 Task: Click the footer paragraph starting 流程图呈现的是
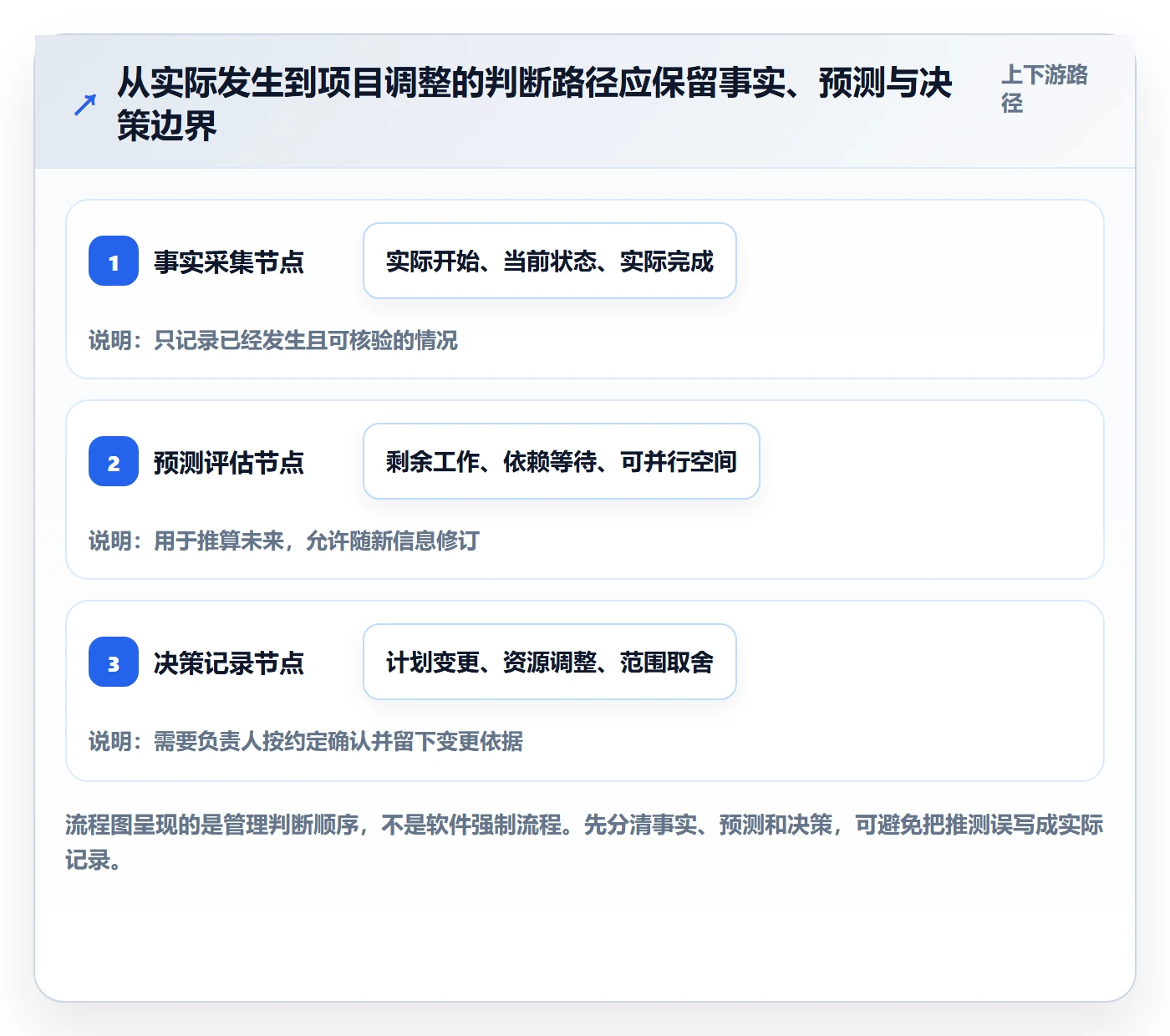click(585, 842)
